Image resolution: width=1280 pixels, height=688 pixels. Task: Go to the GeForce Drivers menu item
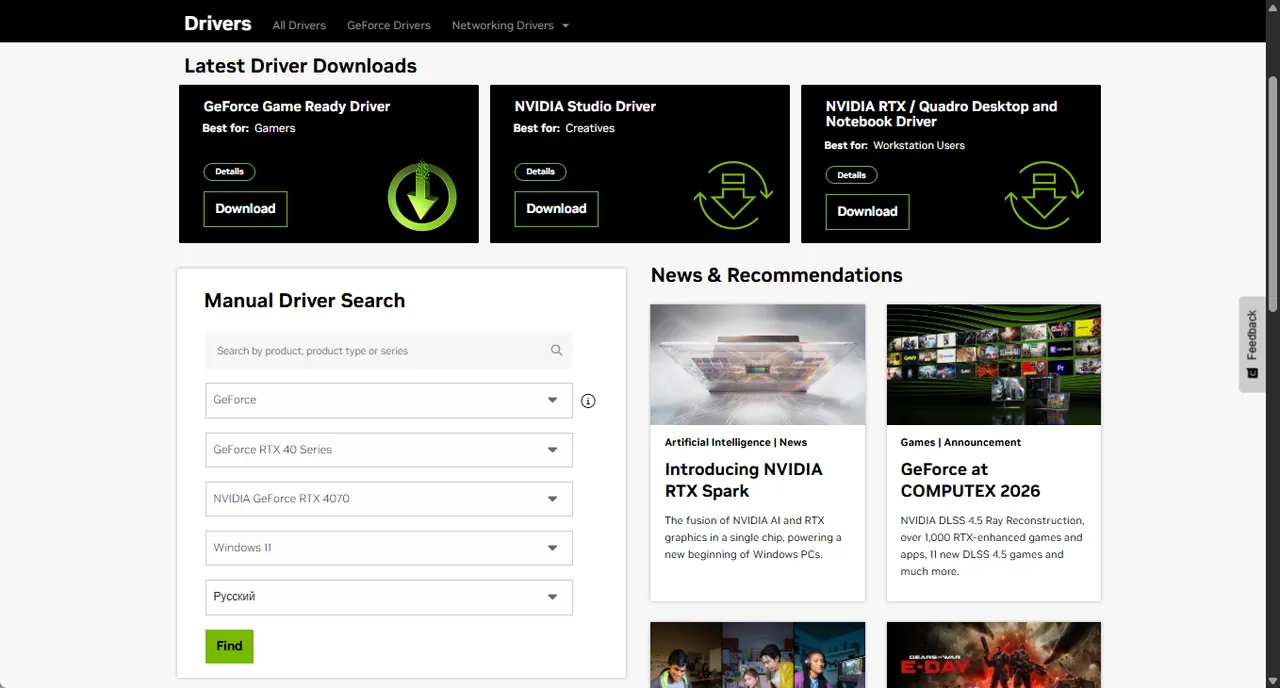point(389,25)
